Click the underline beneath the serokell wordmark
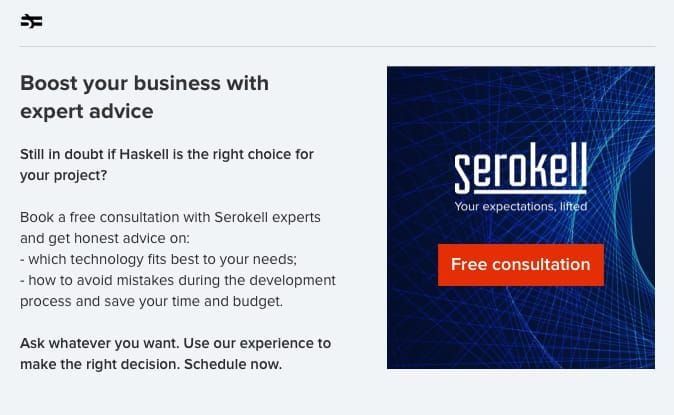The height and width of the screenshot is (415, 674). [527, 191]
